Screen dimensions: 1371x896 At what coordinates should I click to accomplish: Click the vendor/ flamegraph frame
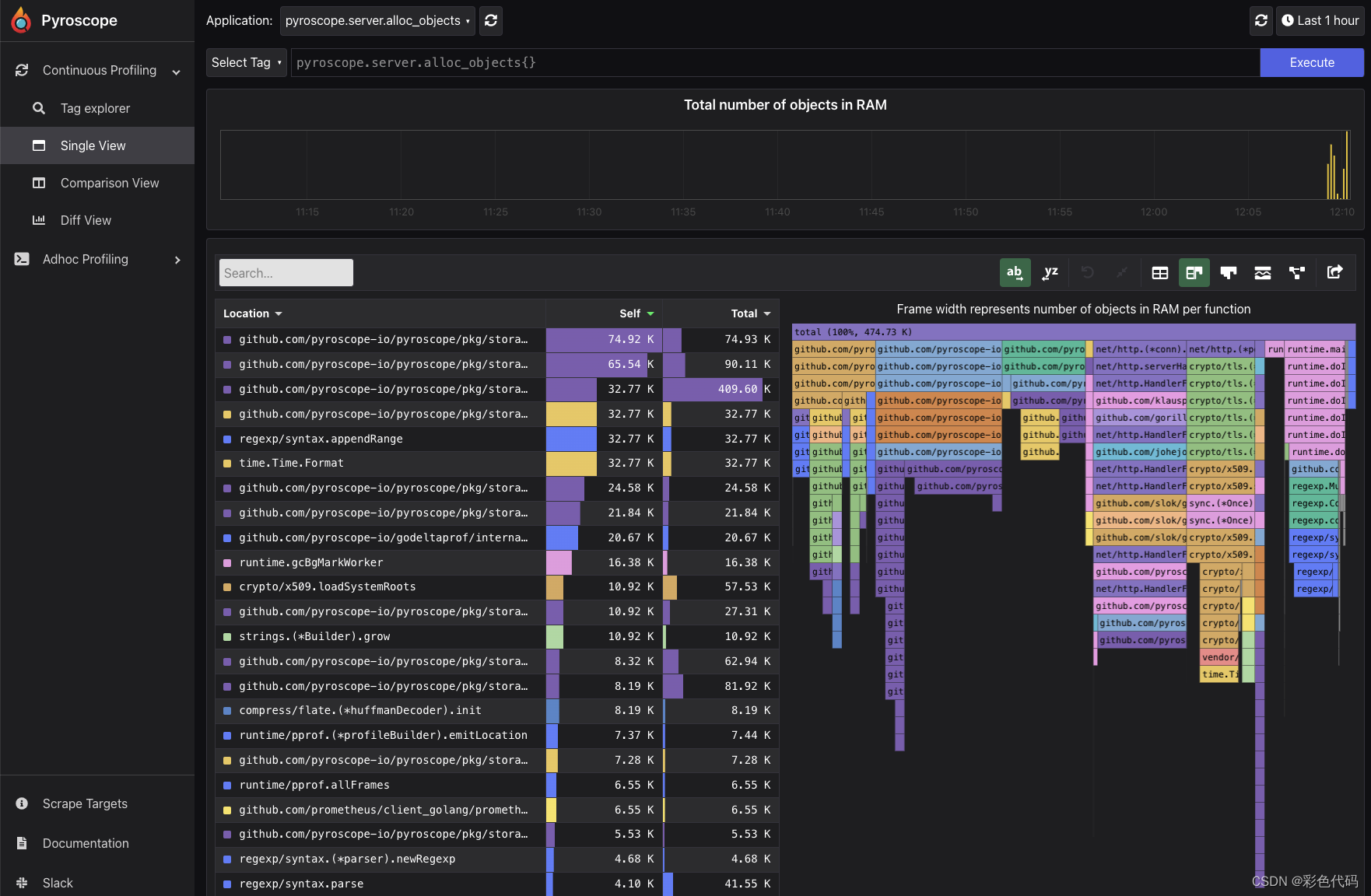point(1219,657)
